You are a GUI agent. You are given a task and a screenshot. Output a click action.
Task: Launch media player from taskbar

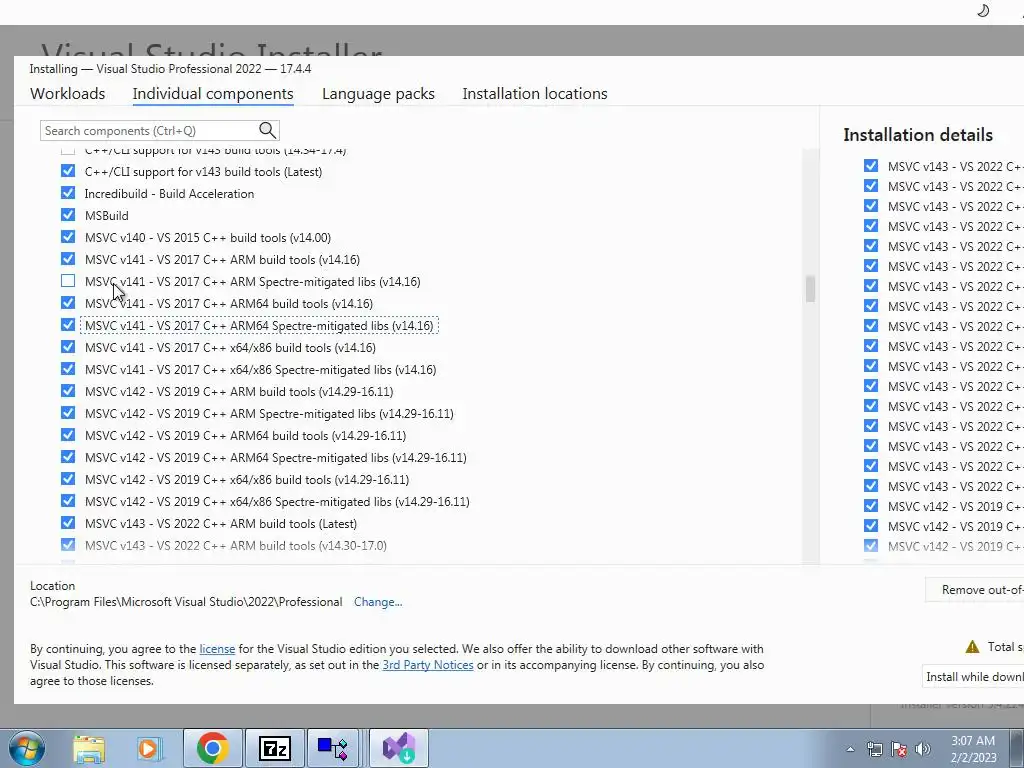(149, 748)
